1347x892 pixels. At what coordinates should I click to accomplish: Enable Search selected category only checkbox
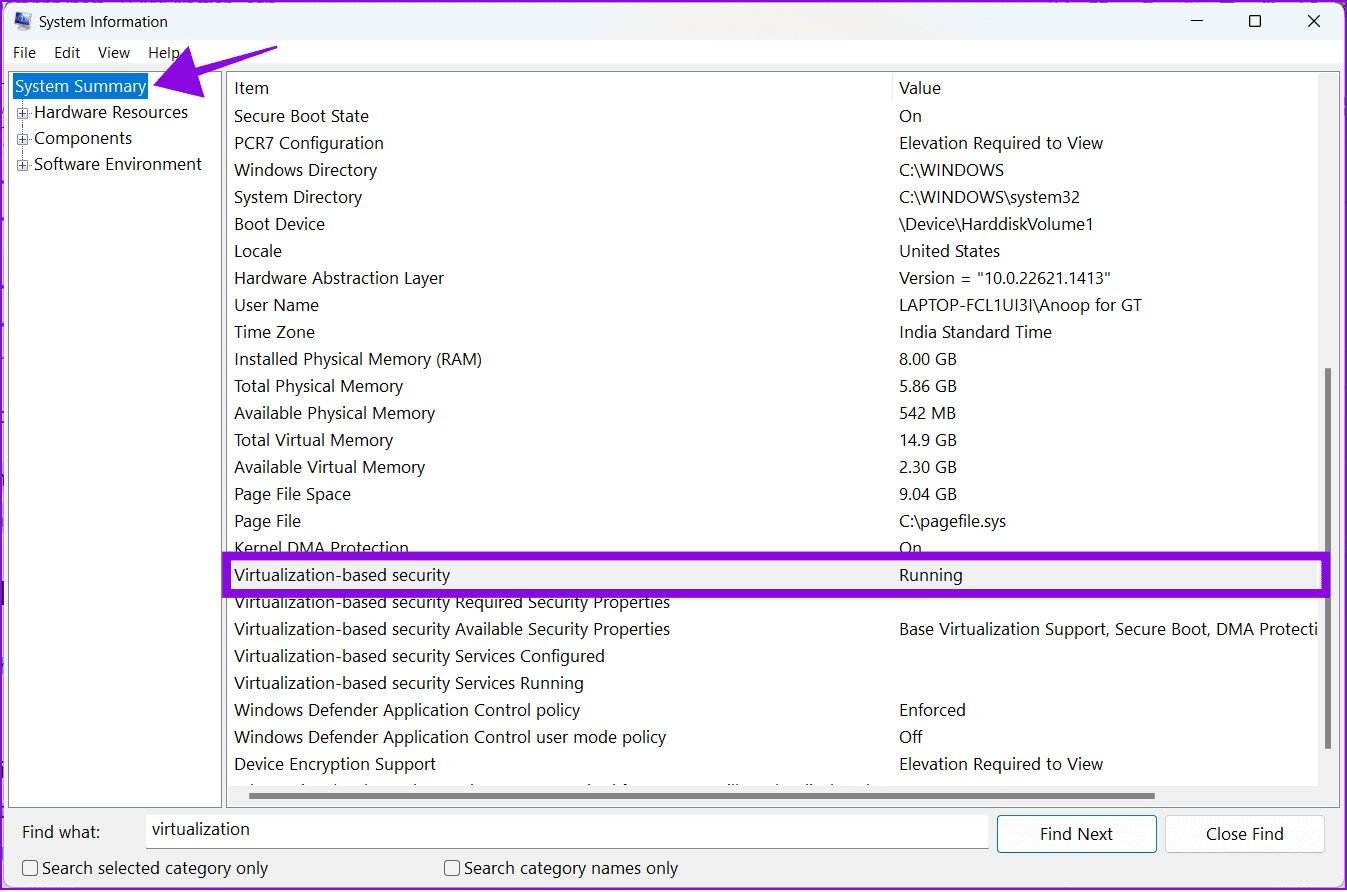tap(31, 868)
